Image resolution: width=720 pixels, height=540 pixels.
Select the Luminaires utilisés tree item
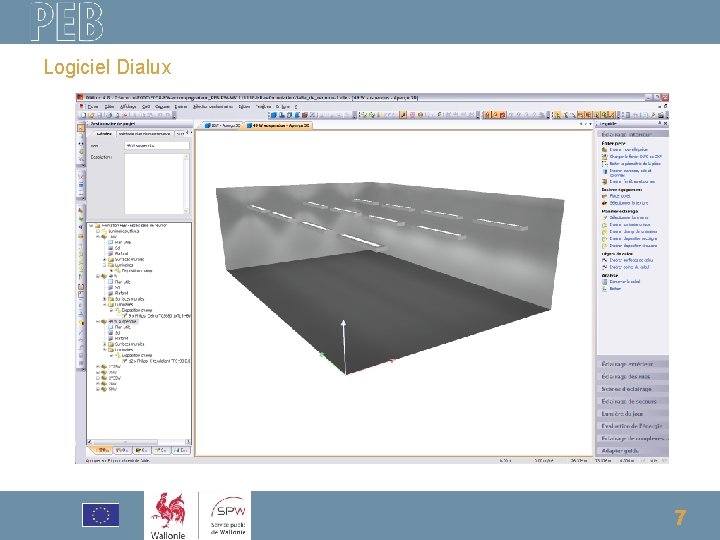click(124, 231)
